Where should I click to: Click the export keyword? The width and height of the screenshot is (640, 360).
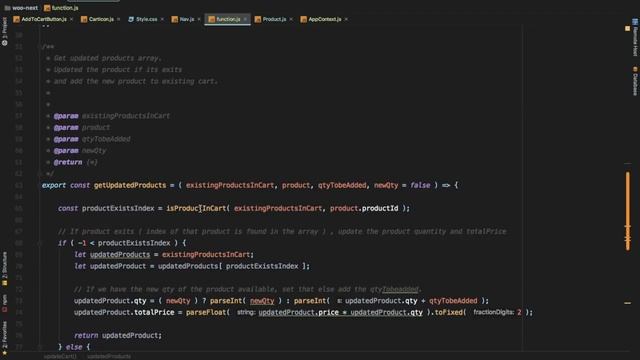click(53, 185)
